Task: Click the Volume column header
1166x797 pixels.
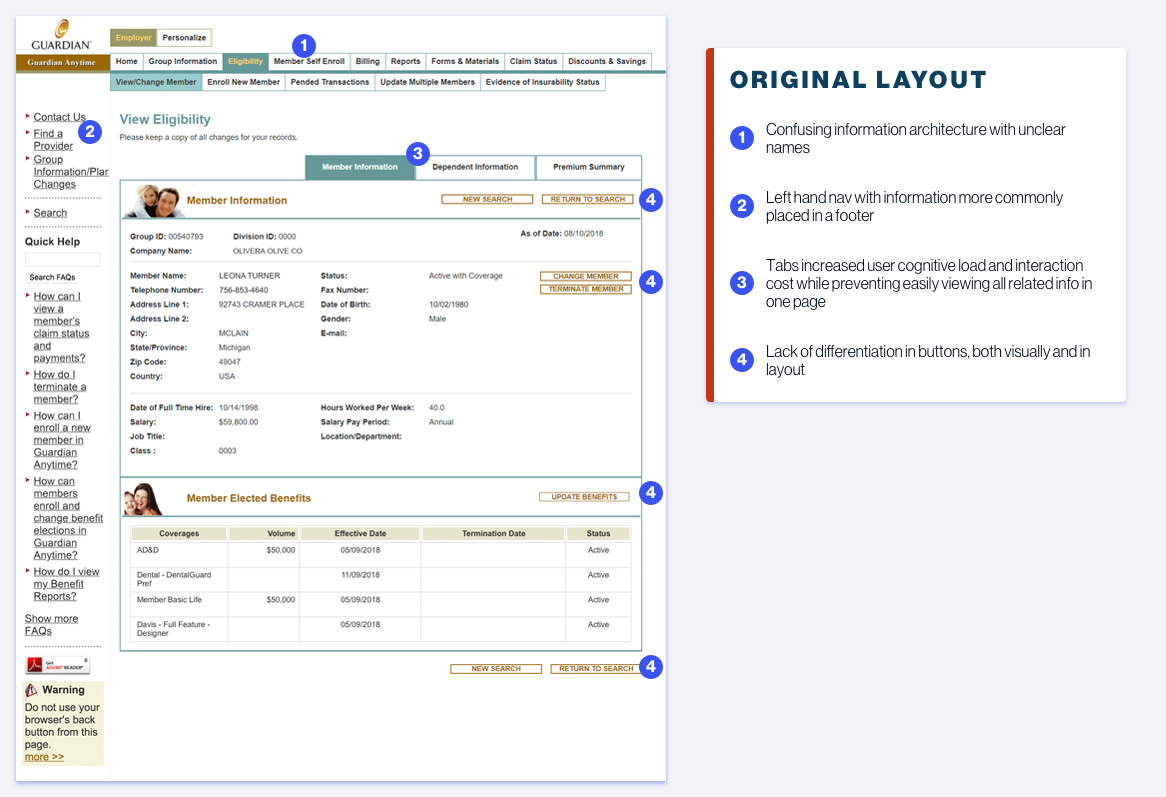Action: click(264, 534)
